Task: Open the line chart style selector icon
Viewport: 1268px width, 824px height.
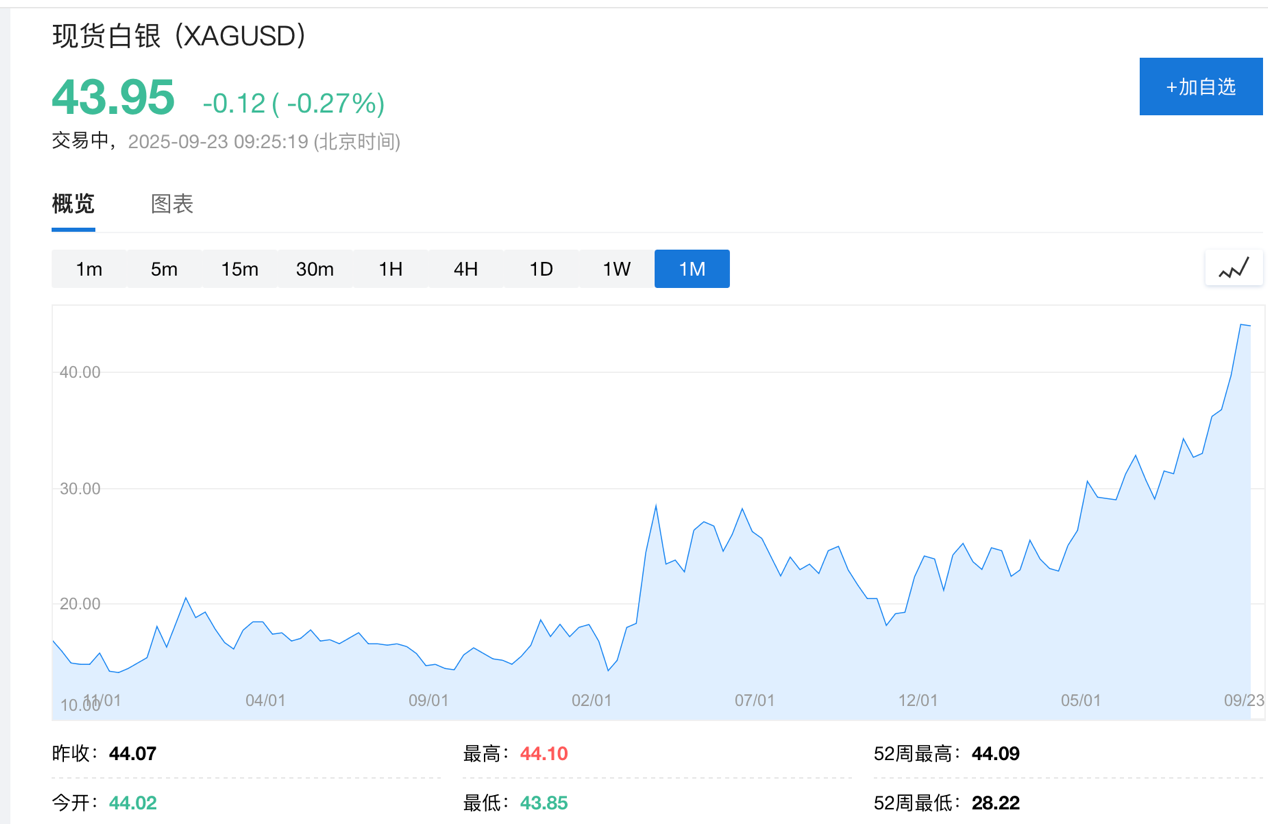Action: point(1233,268)
